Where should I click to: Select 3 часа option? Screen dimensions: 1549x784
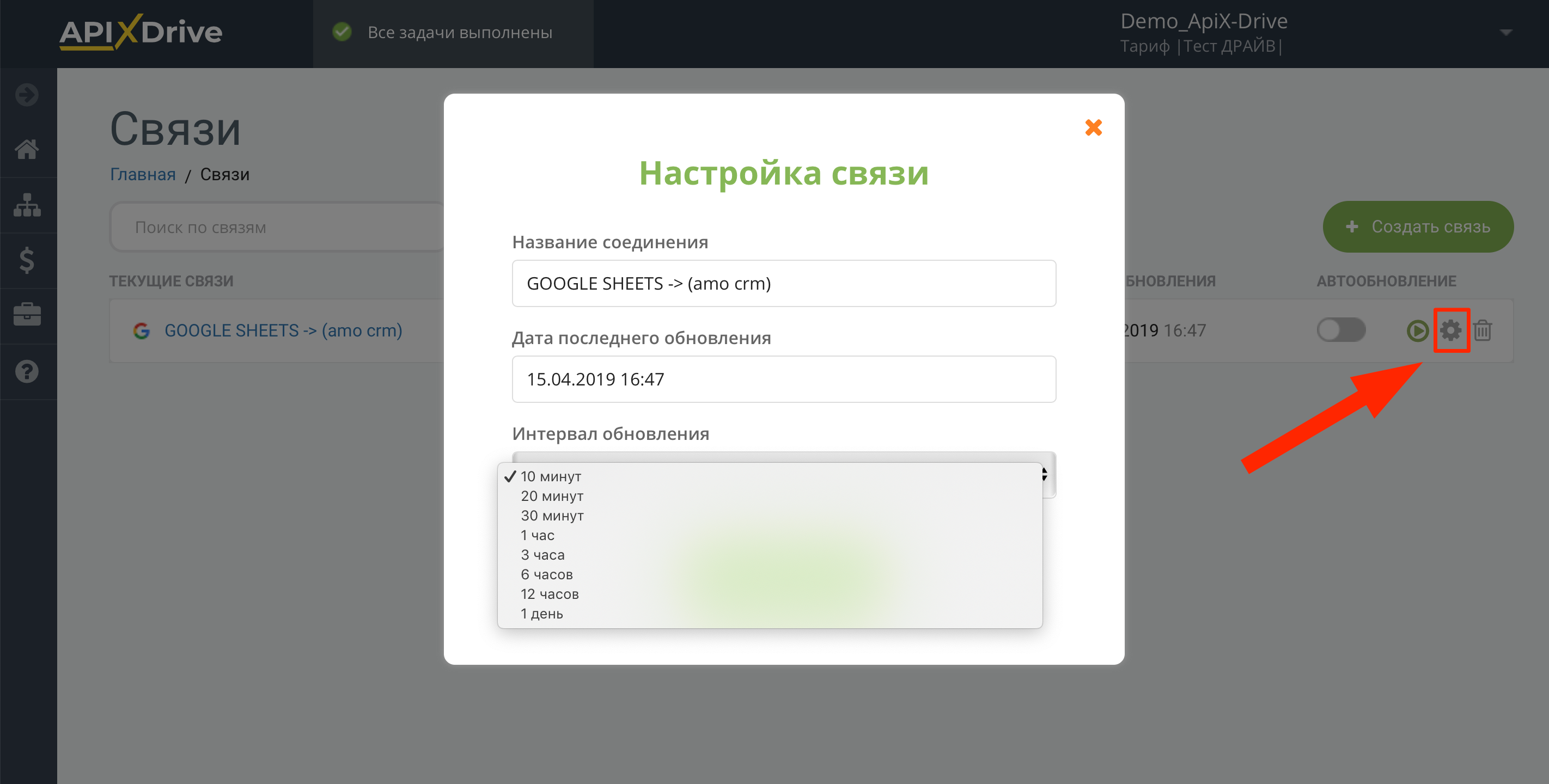[x=770, y=555]
